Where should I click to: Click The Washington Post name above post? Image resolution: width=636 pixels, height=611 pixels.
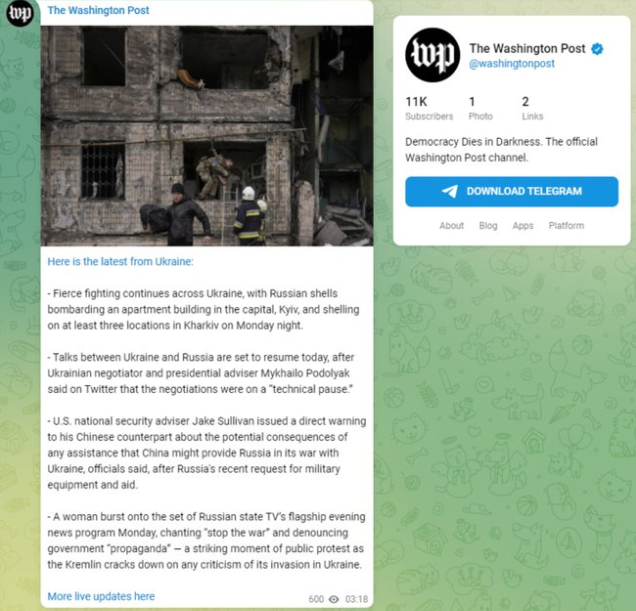click(x=98, y=10)
